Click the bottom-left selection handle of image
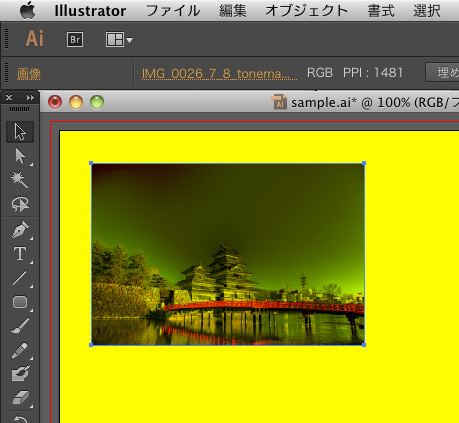Viewport: 459px width, 423px height. 91,345
